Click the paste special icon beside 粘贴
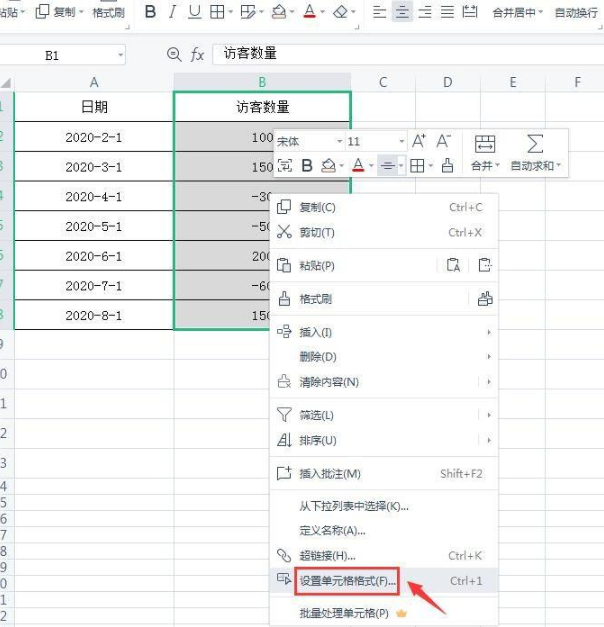The width and height of the screenshot is (604, 627). [485, 265]
